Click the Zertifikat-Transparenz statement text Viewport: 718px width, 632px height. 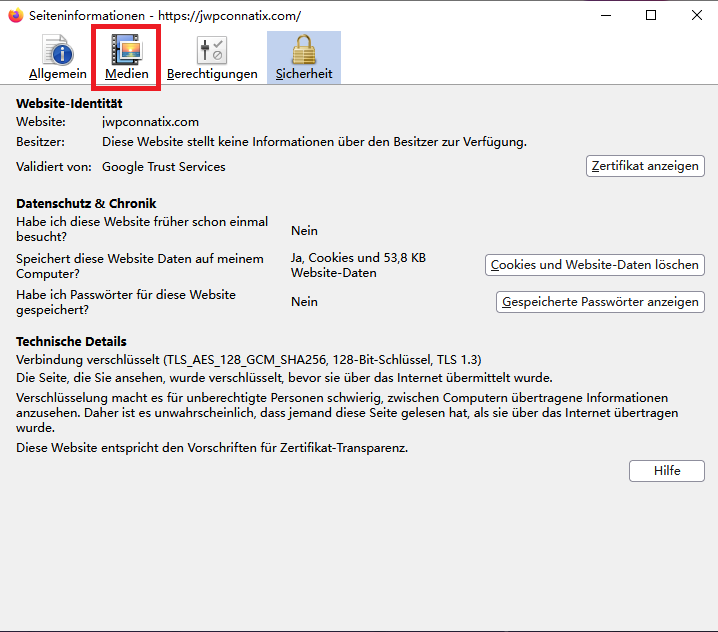(212, 448)
